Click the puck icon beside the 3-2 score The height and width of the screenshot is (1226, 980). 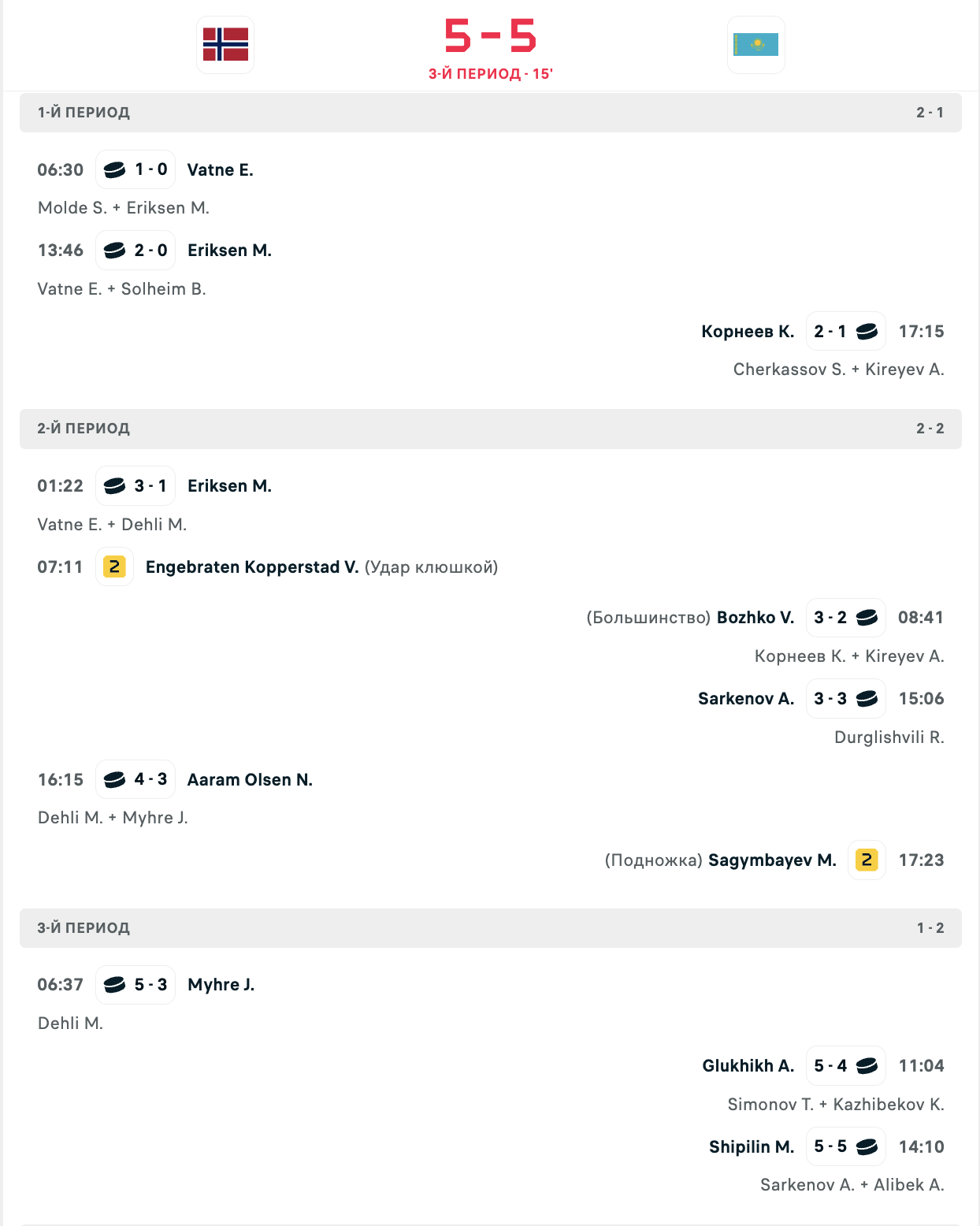[x=867, y=618]
